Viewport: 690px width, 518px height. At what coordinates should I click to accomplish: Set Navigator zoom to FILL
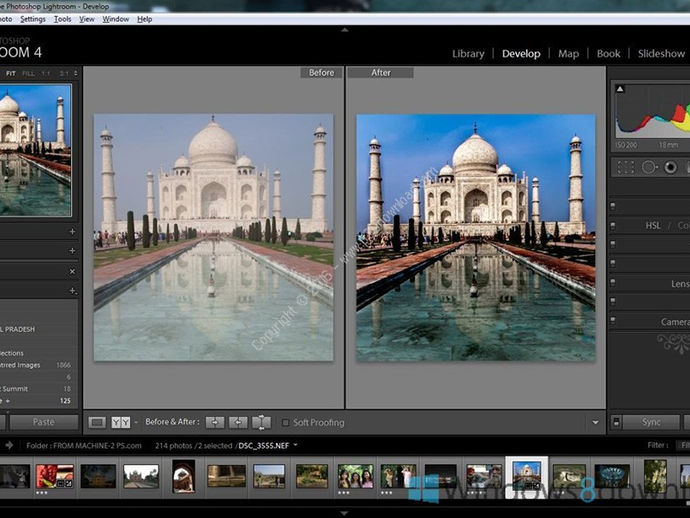coord(28,73)
